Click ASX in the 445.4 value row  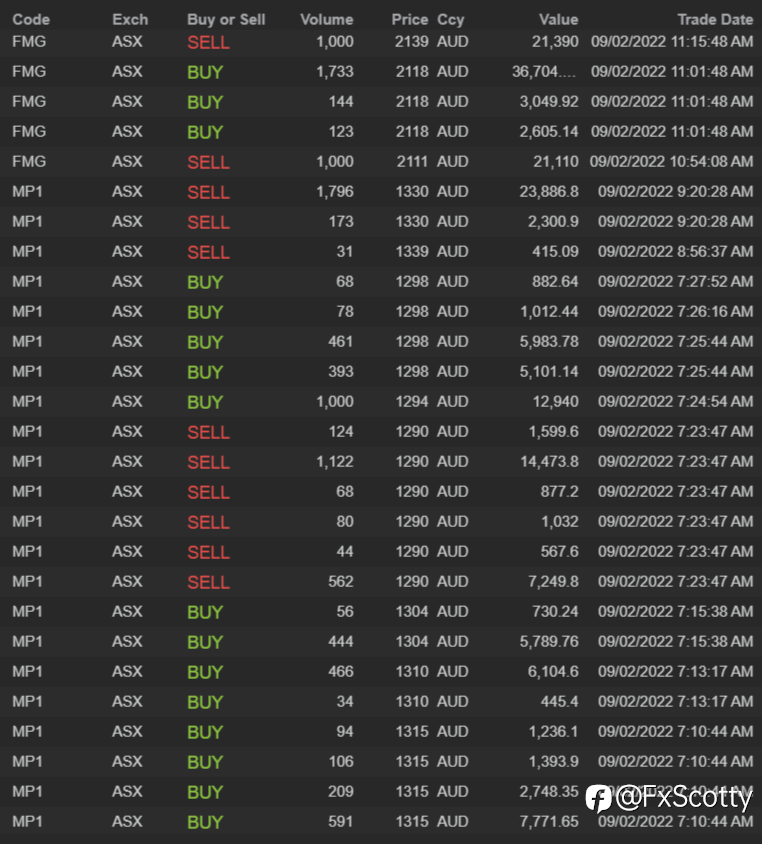click(x=127, y=702)
